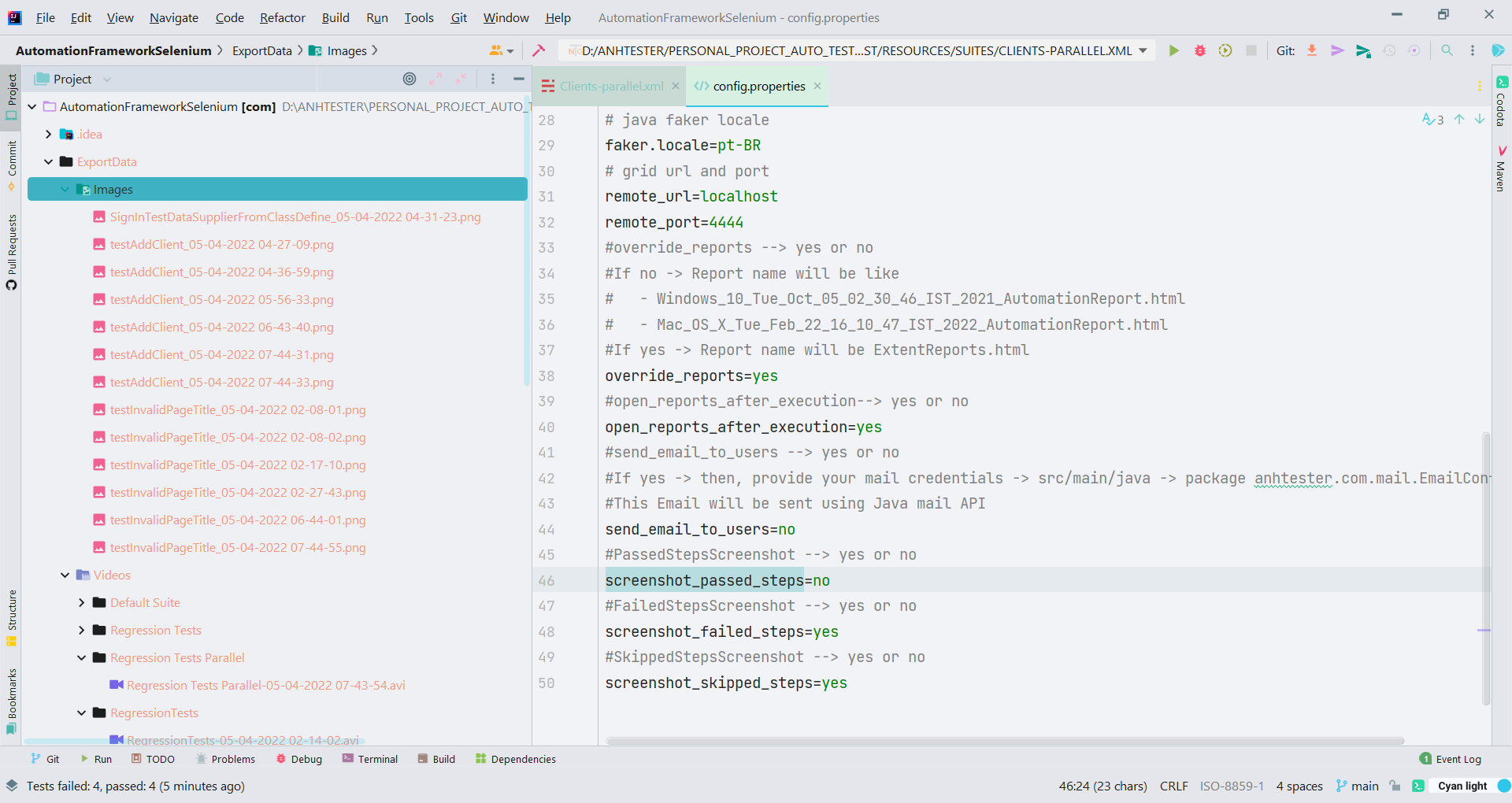Toggle the Project sidebar tab button
The width and height of the screenshot is (1512, 803).
11,96
